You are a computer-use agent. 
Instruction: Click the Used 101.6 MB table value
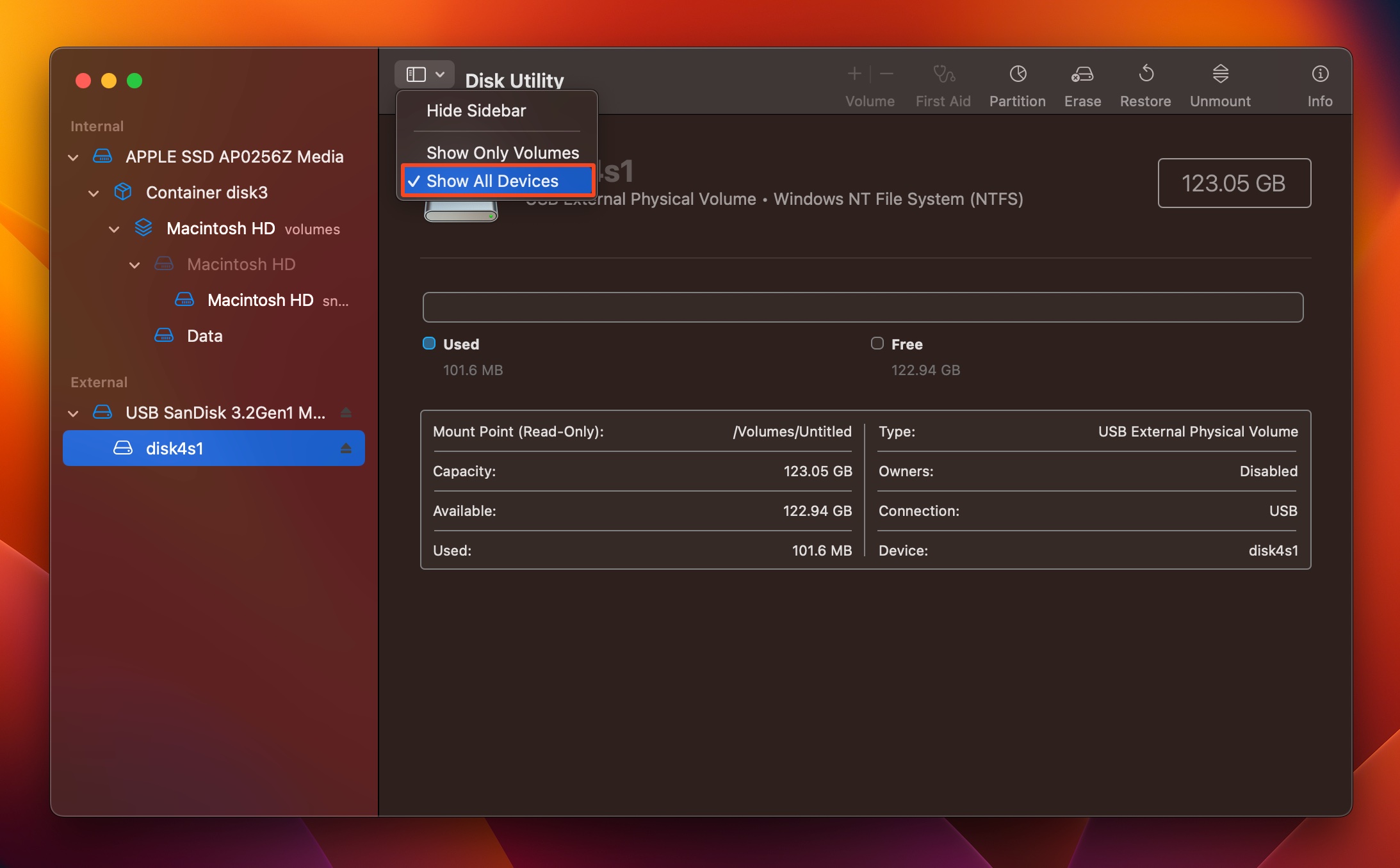coord(822,551)
